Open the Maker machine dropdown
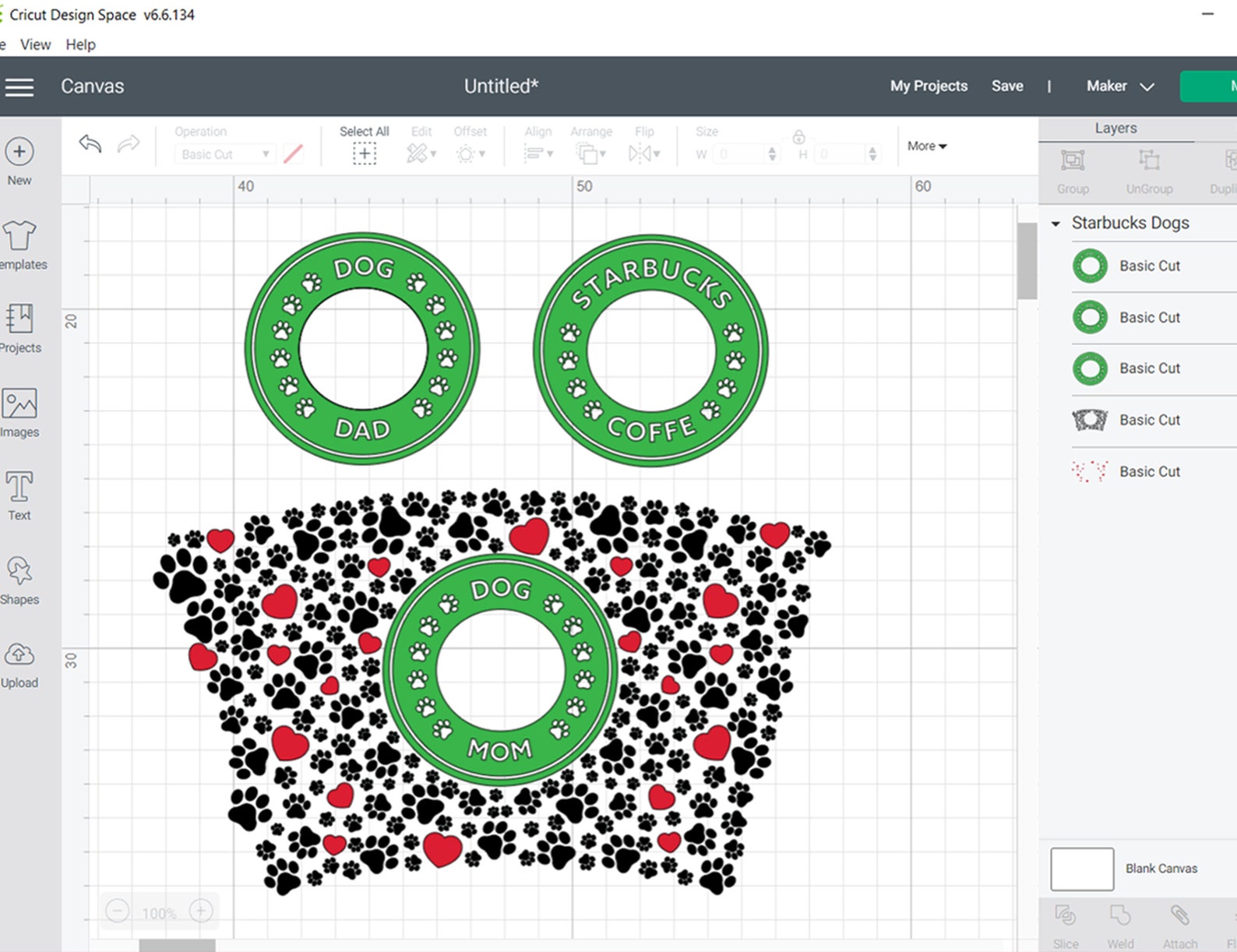The width and height of the screenshot is (1237, 952). point(1119,86)
